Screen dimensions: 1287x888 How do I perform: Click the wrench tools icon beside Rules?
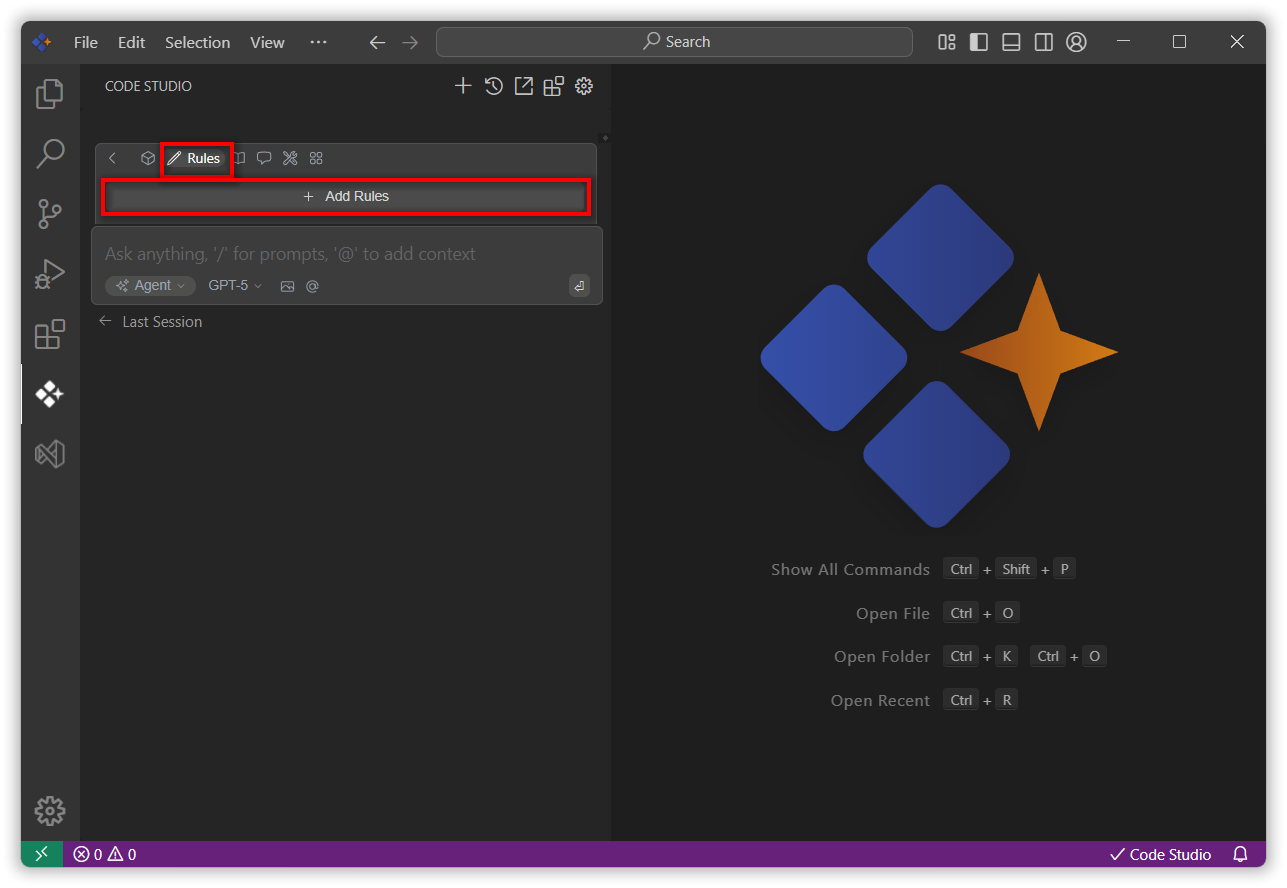290,158
